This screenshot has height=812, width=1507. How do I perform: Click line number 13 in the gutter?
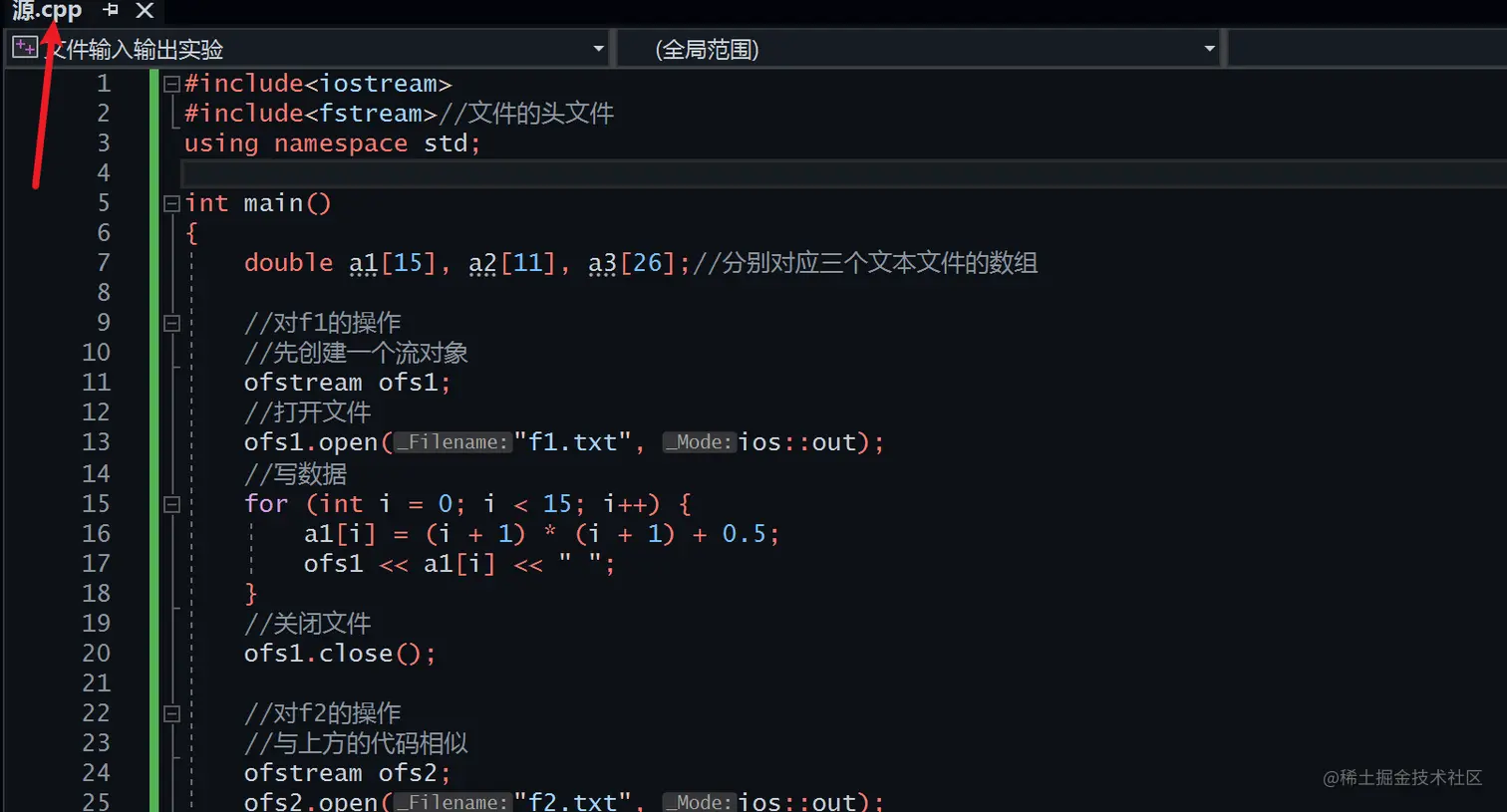tap(96, 442)
